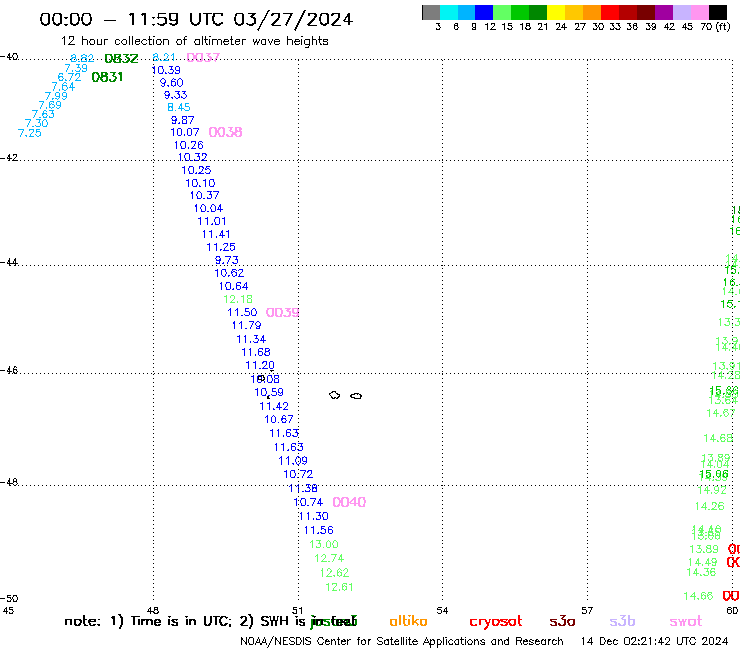Select the '12 hour collection of altimeter wave heights' subtitle

[194, 41]
